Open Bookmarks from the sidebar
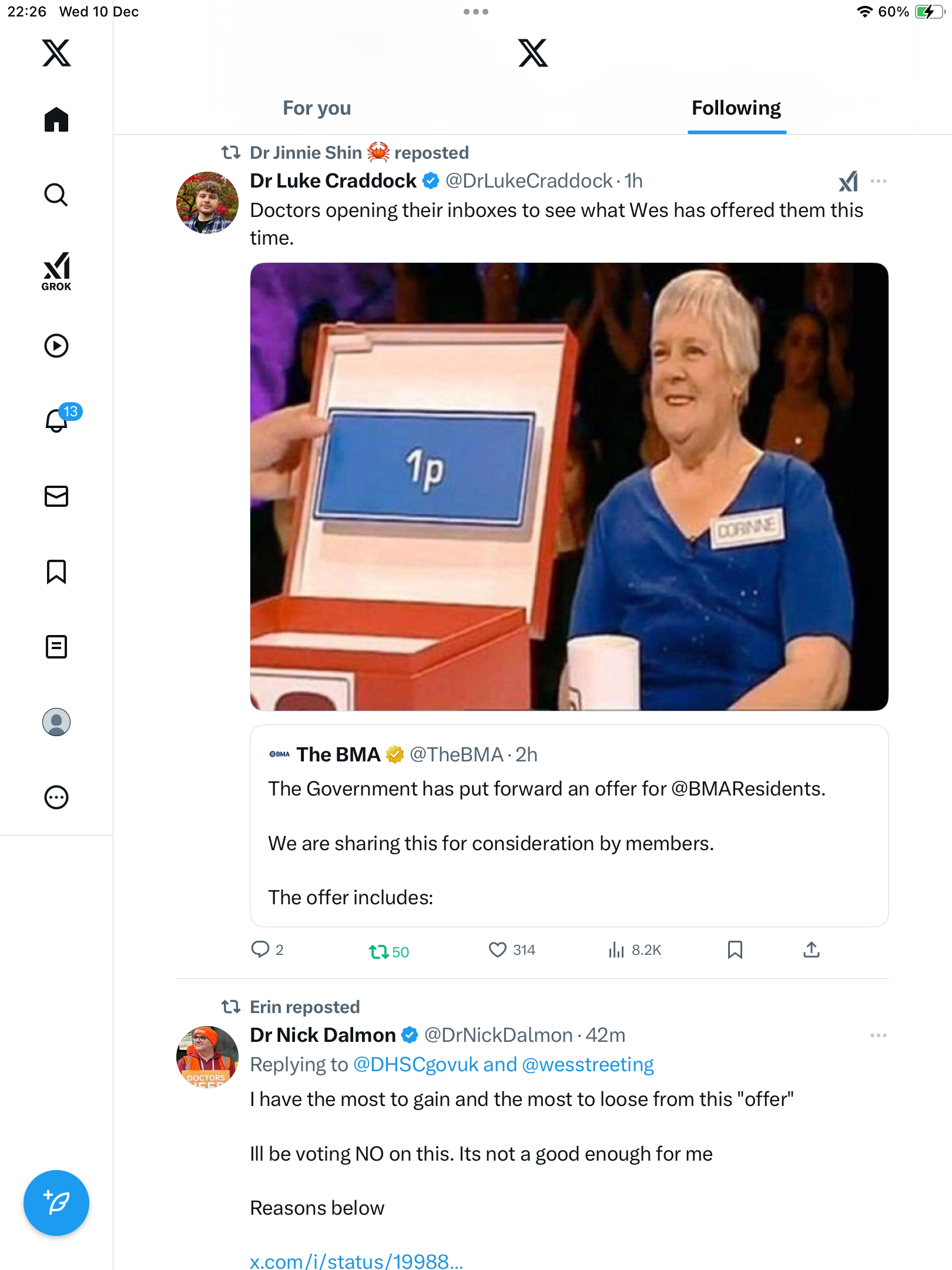Screen dimensions: 952x1270 click(56, 571)
